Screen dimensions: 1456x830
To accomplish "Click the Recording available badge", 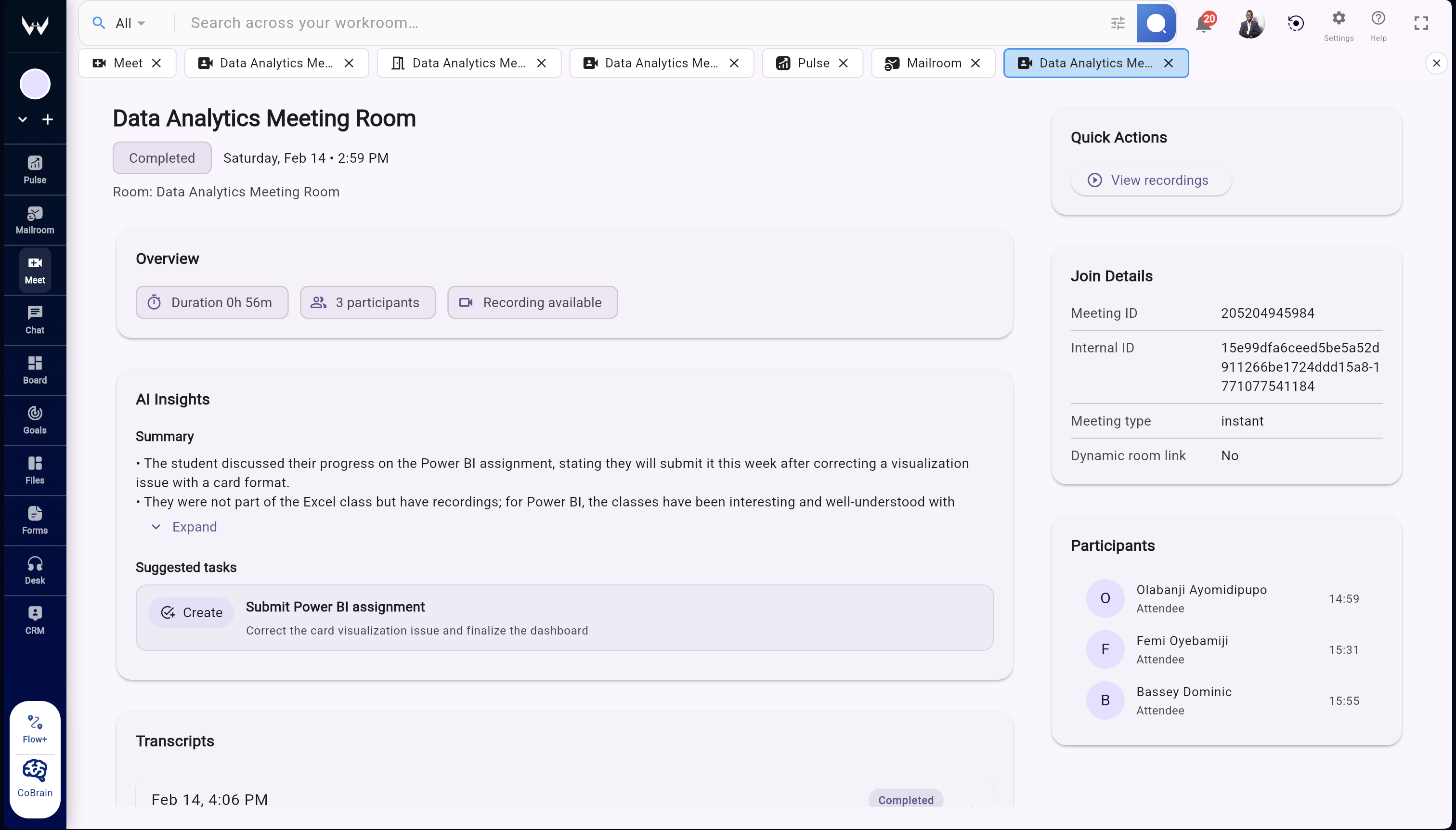I will pyautogui.click(x=532, y=302).
